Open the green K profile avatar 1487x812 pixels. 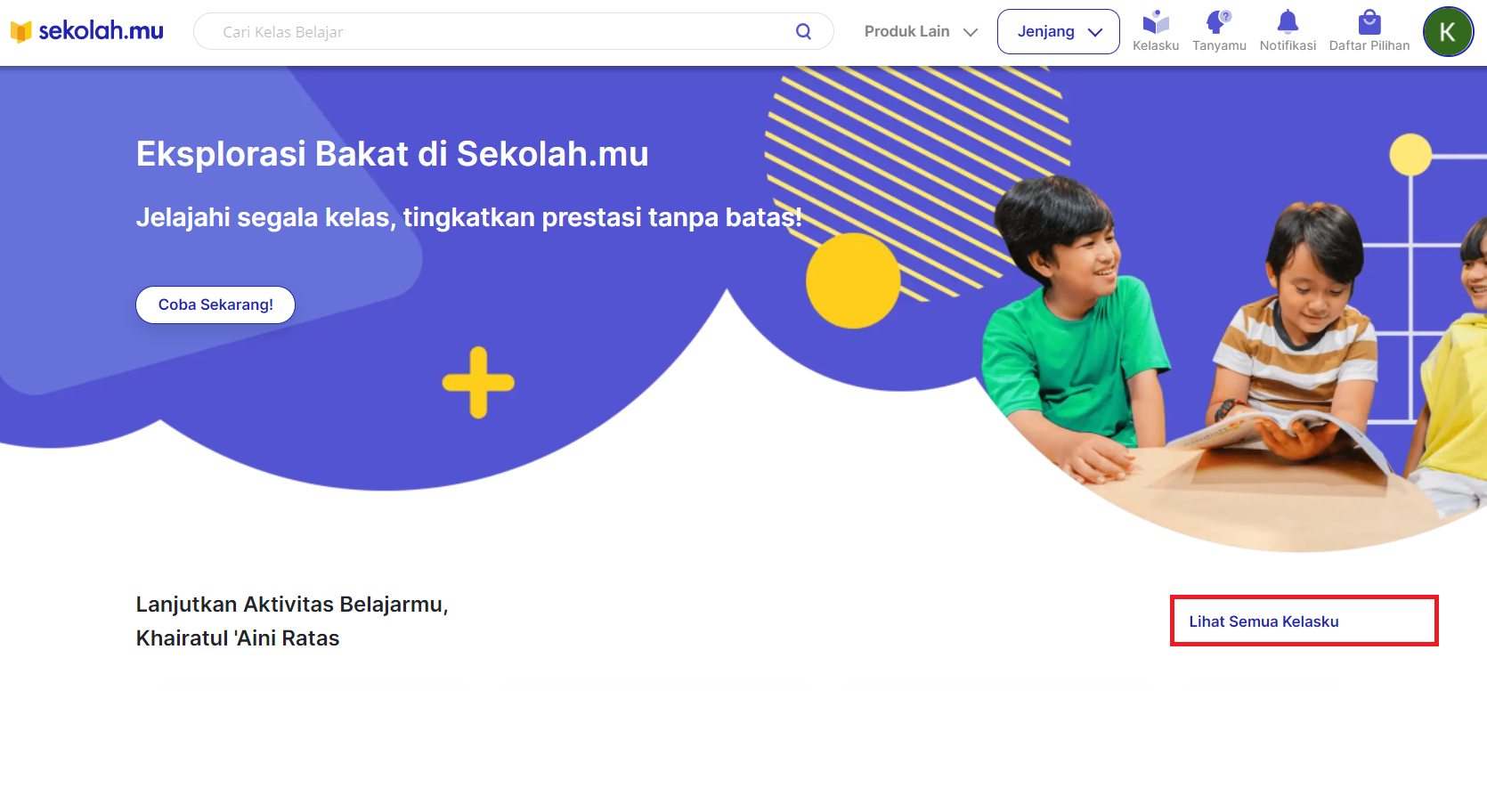[x=1448, y=31]
